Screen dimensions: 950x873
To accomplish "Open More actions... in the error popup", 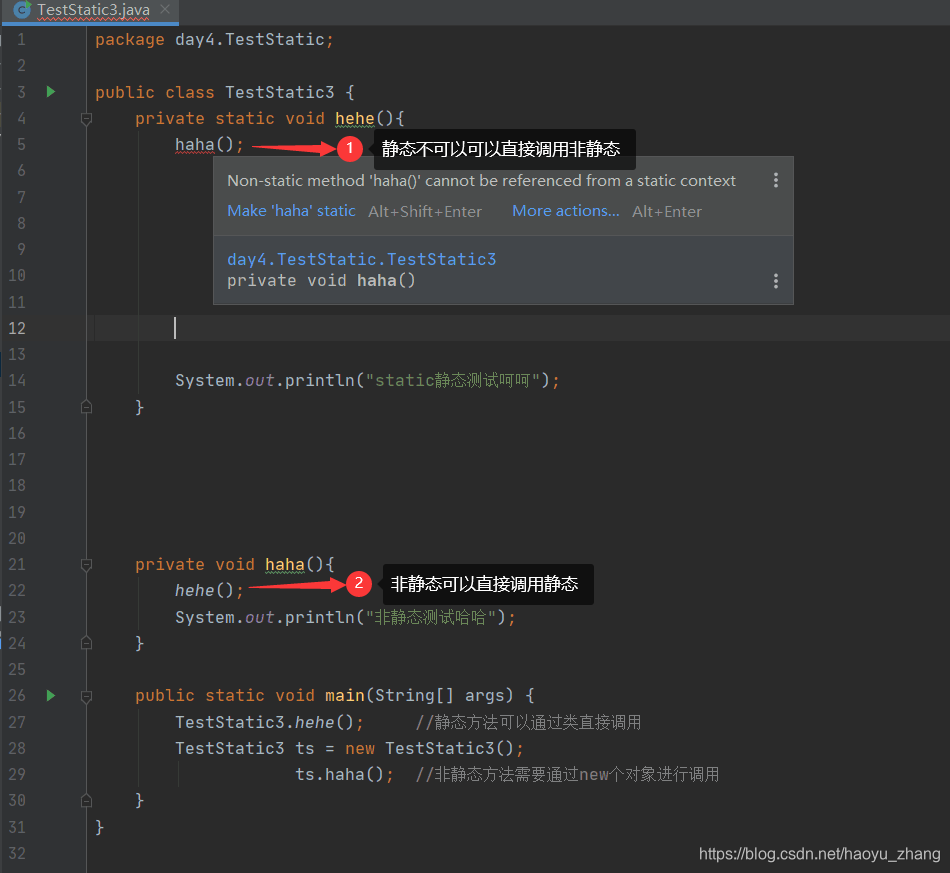I will [x=565, y=211].
